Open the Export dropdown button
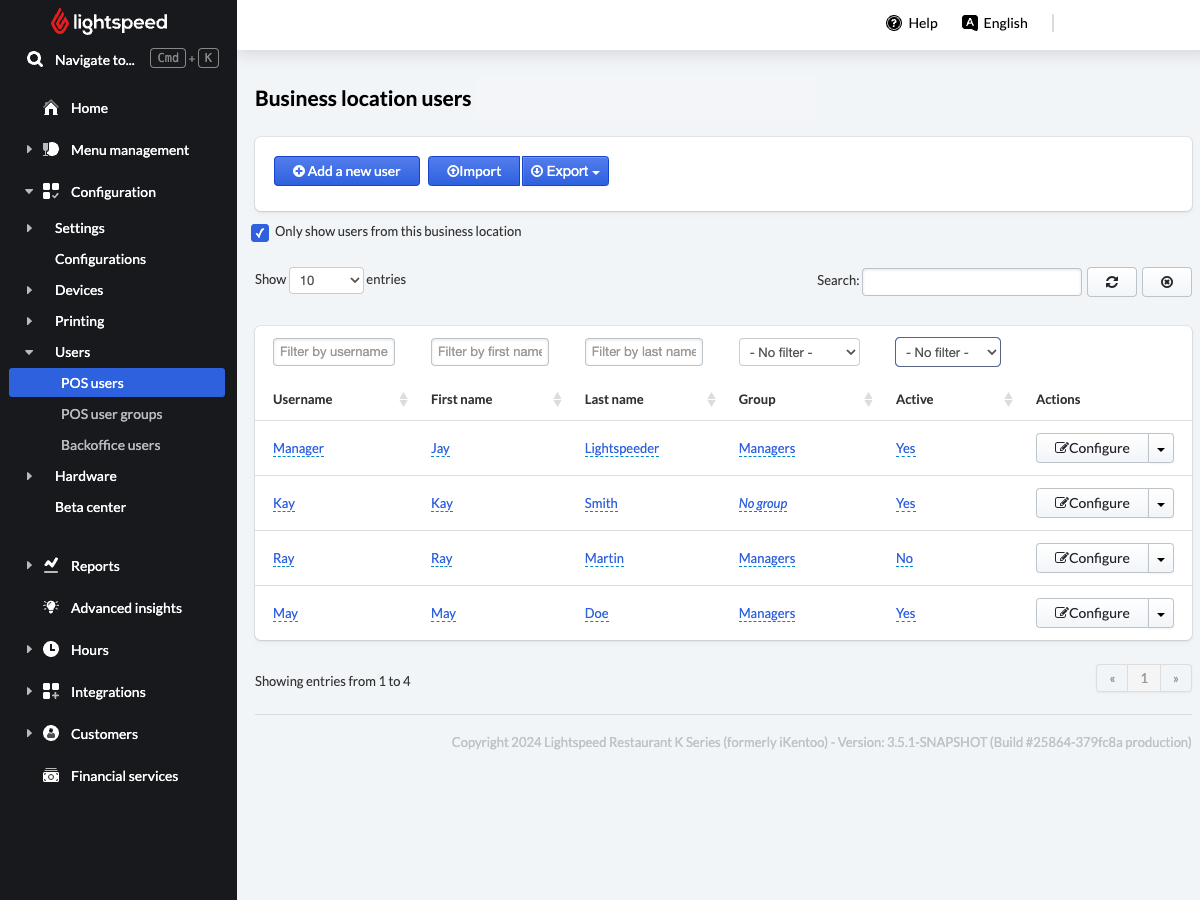 pos(565,171)
